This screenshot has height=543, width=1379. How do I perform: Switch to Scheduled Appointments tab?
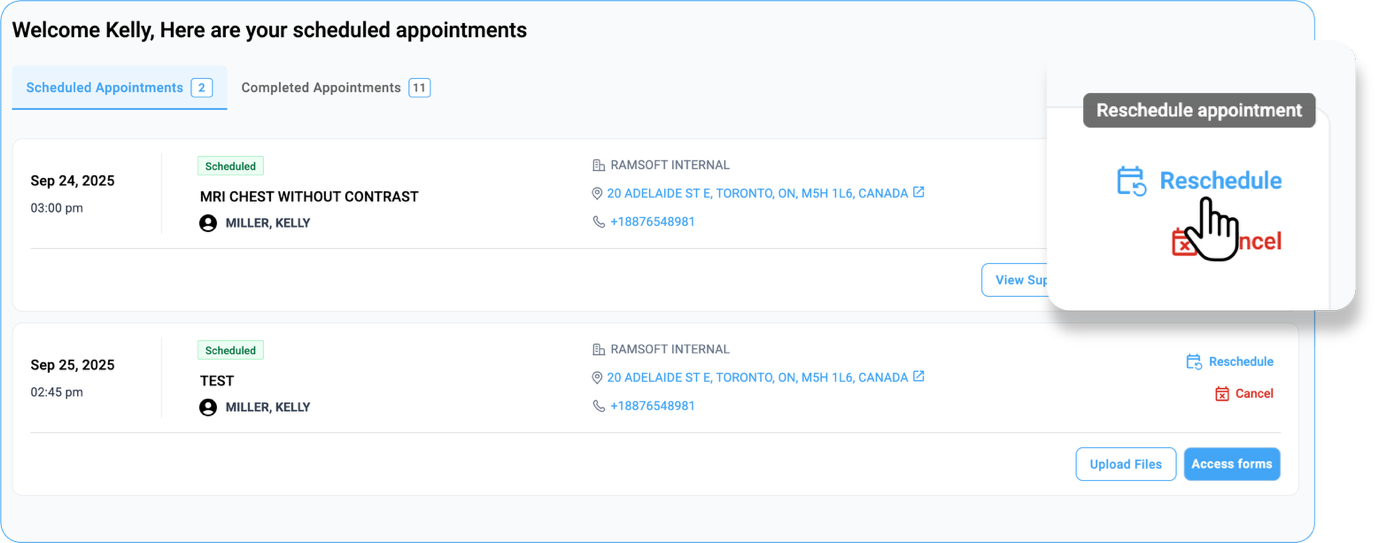(119, 88)
